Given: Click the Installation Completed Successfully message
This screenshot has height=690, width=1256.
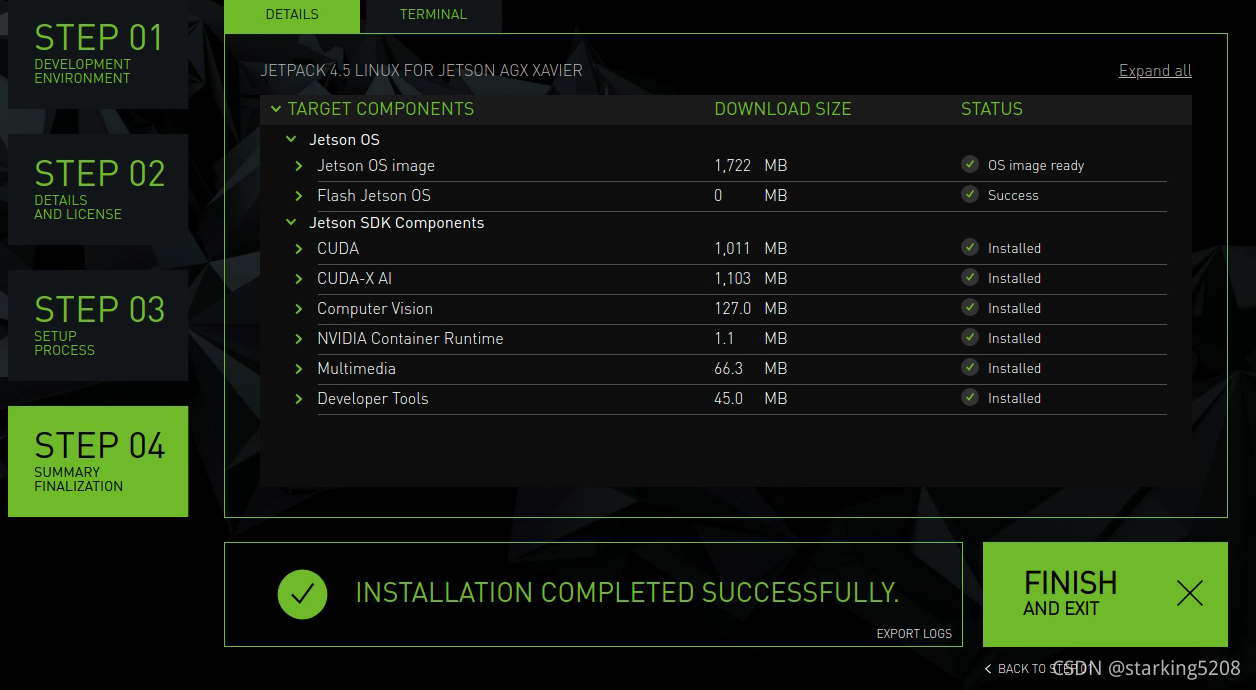Looking at the screenshot, I should (x=627, y=593).
